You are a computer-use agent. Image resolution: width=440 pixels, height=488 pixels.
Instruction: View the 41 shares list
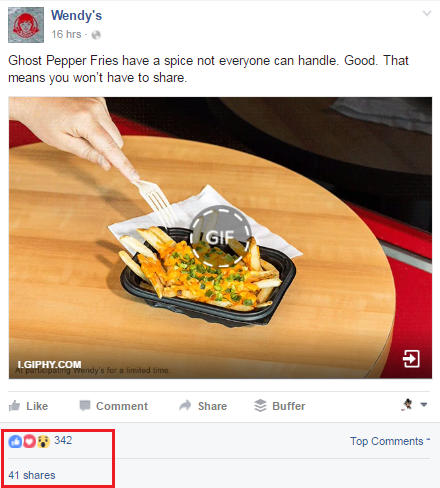point(32,475)
